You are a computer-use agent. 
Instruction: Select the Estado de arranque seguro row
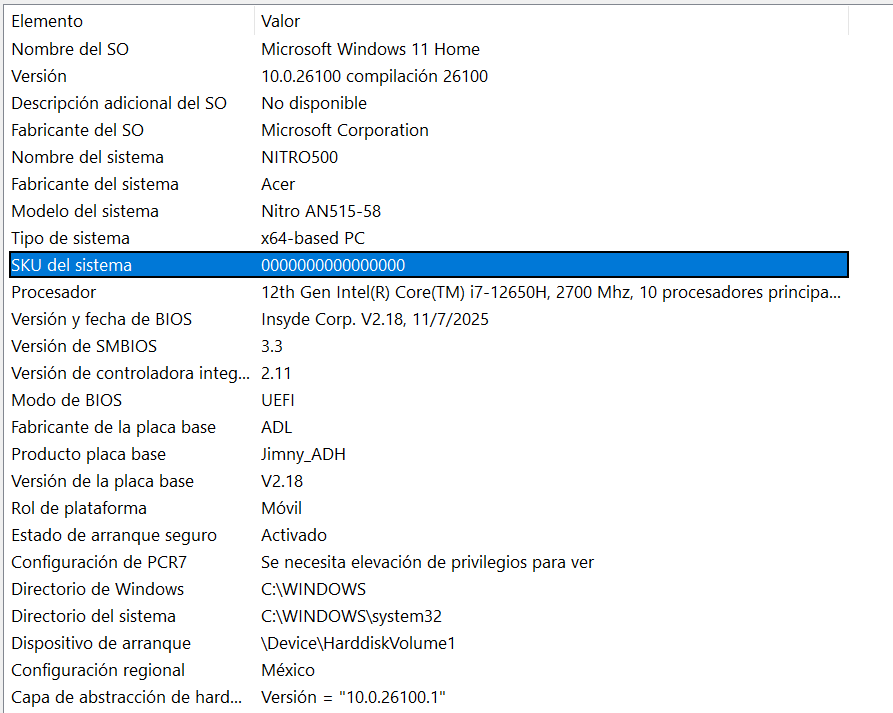(x=429, y=535)
